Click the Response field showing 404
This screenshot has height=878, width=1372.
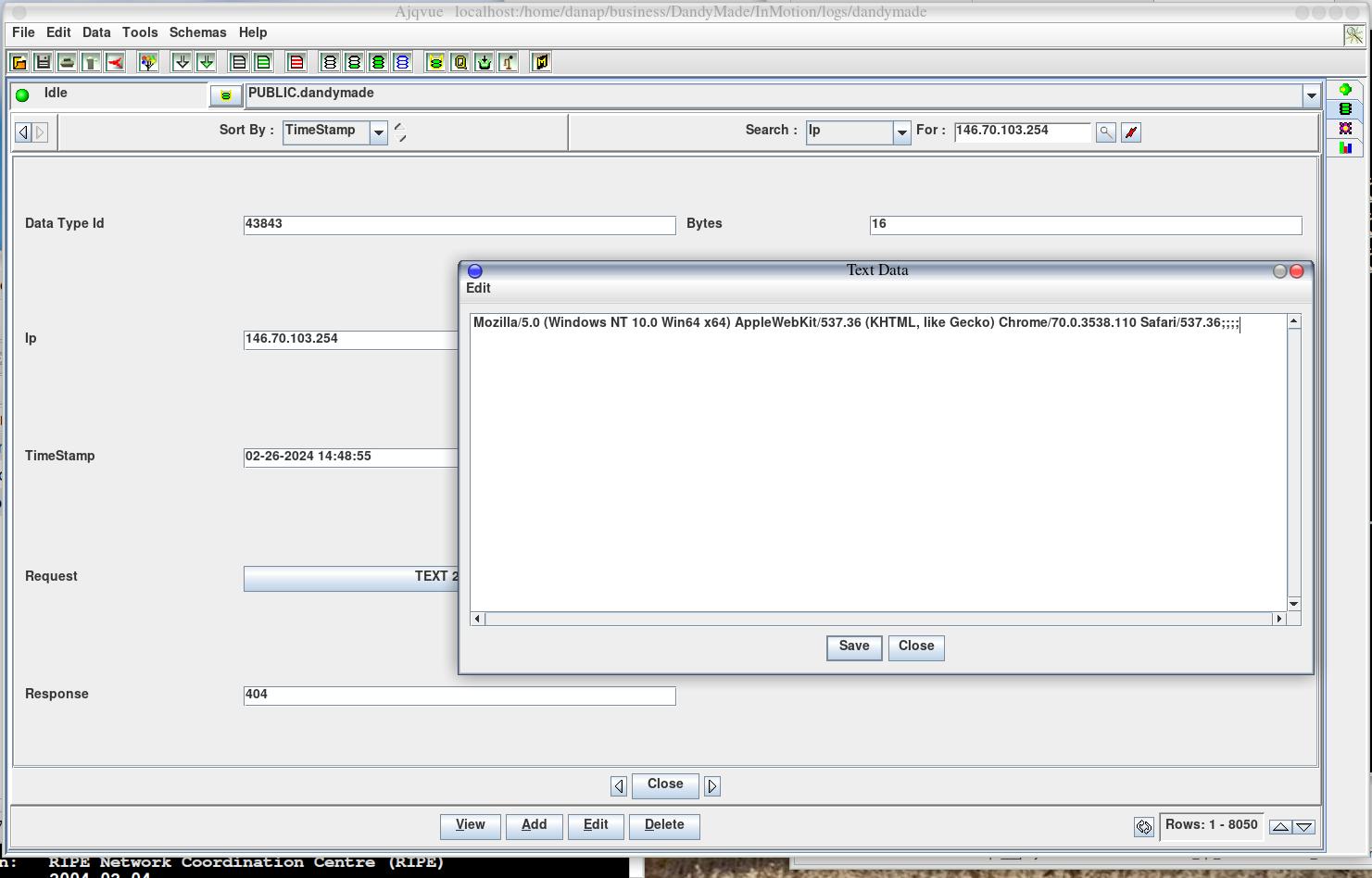coord(459,696)
